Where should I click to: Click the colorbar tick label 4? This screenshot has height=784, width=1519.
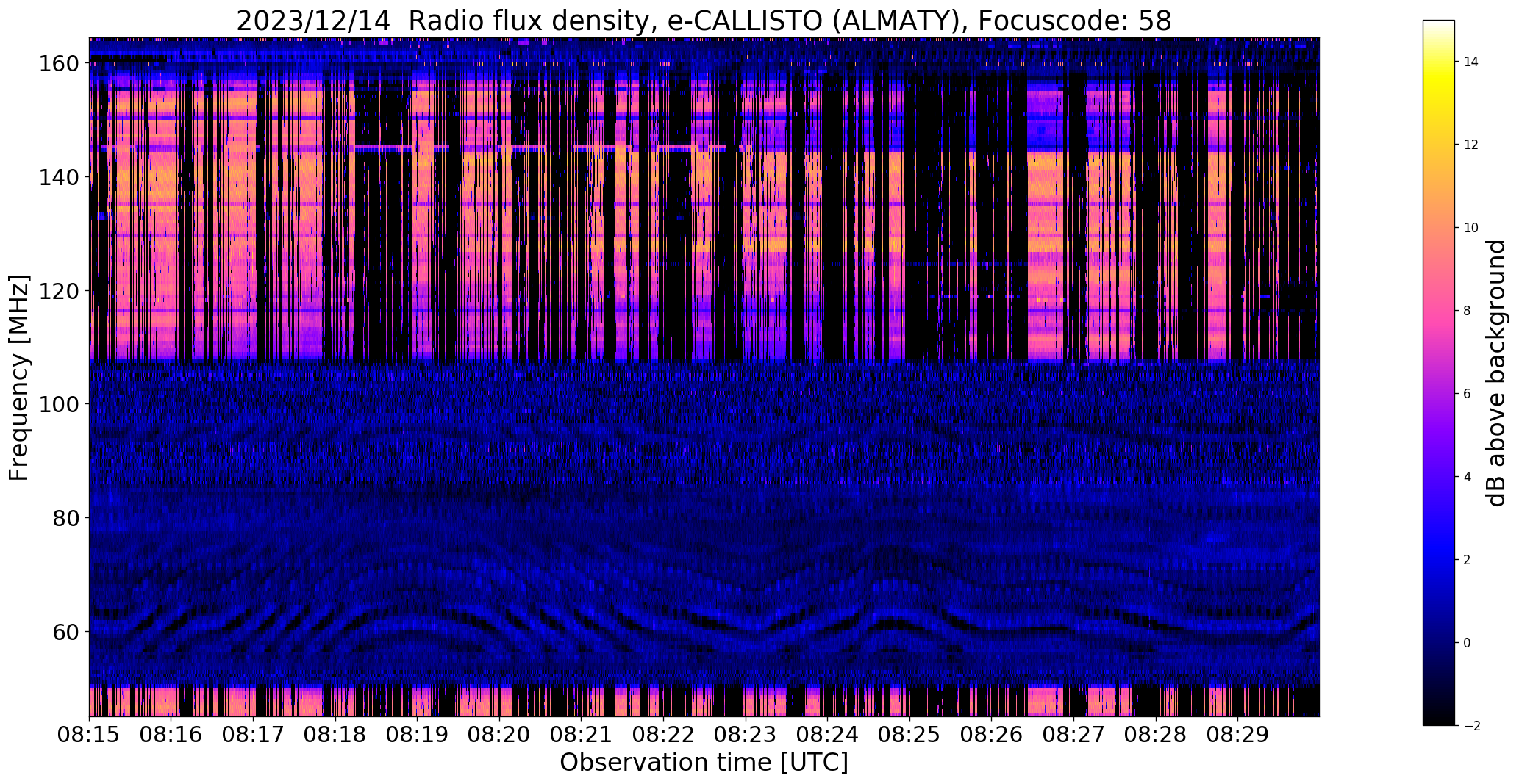pyautogui.click(x=1468, y=477)
